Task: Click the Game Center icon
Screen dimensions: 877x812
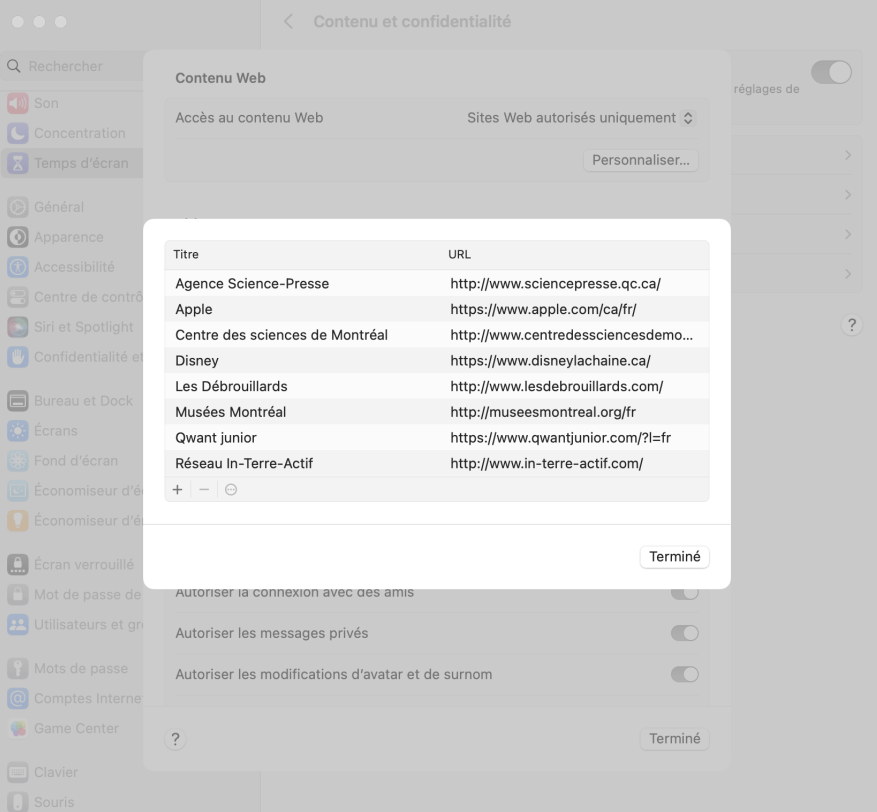Action: [x=18, y=728]
